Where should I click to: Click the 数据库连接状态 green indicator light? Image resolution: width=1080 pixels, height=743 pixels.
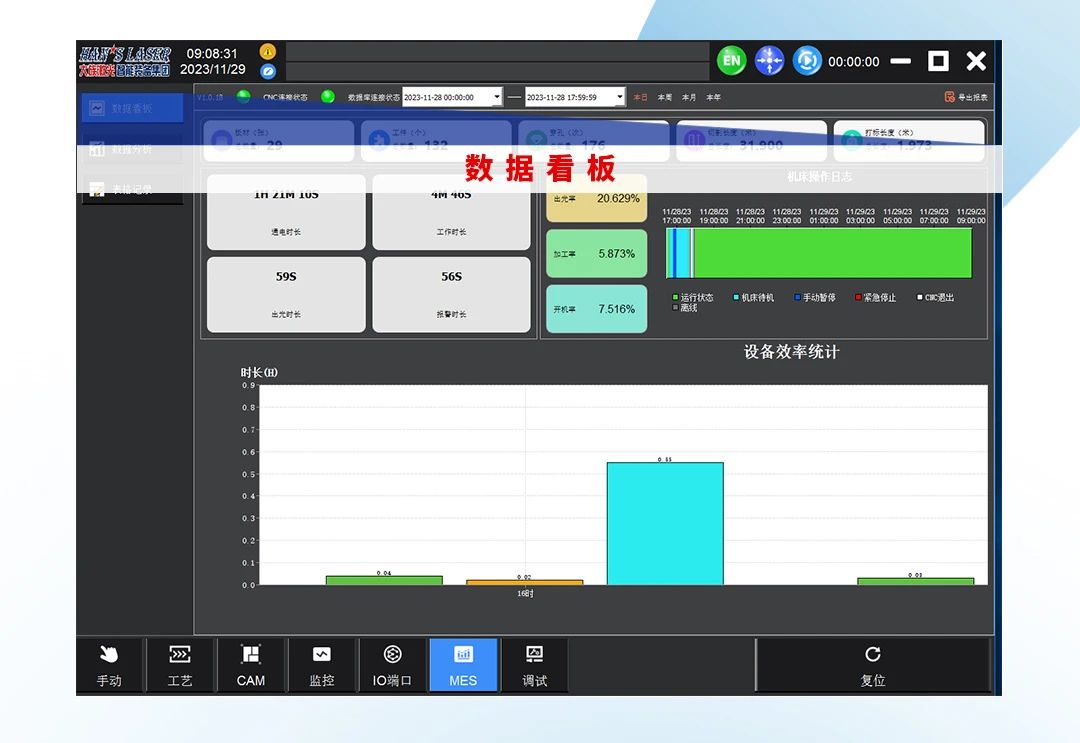click(x=329, y=97)
